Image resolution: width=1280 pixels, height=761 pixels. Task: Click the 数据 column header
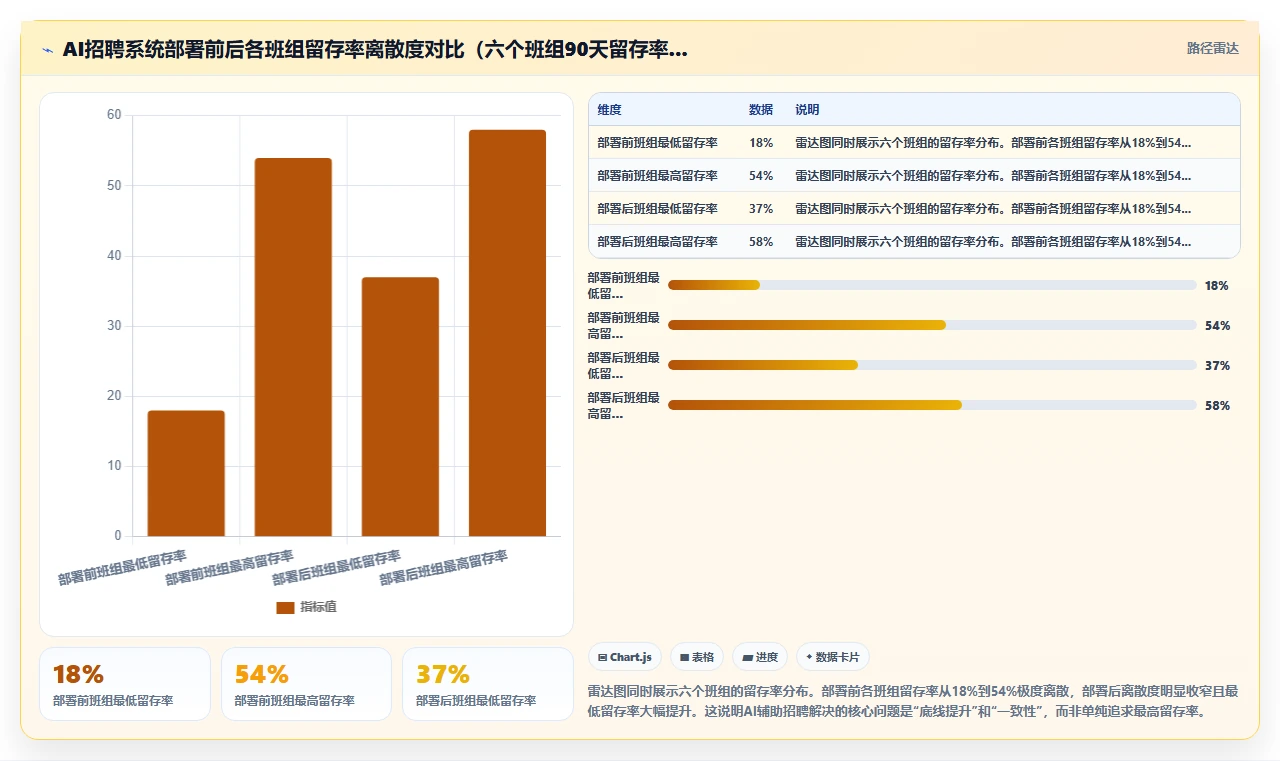click(x=761, y=110)
